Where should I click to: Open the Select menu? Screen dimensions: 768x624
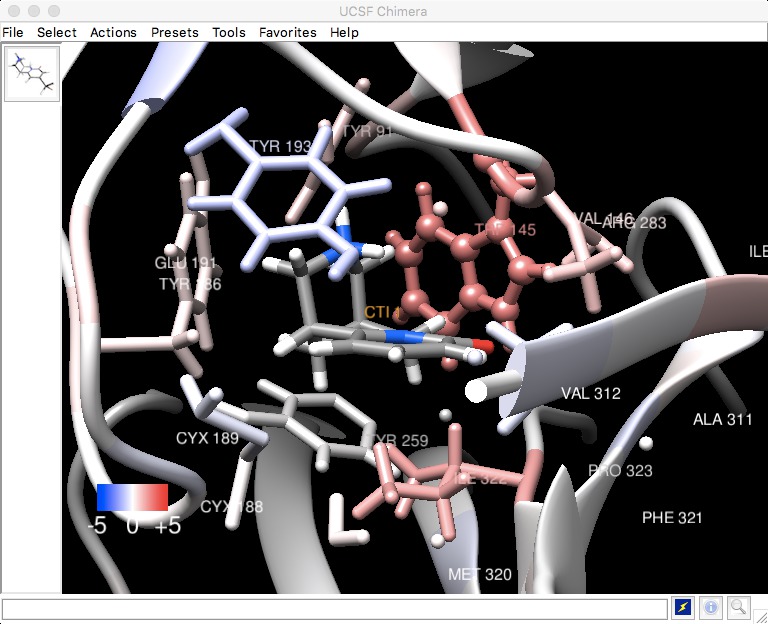click(57, 32)
